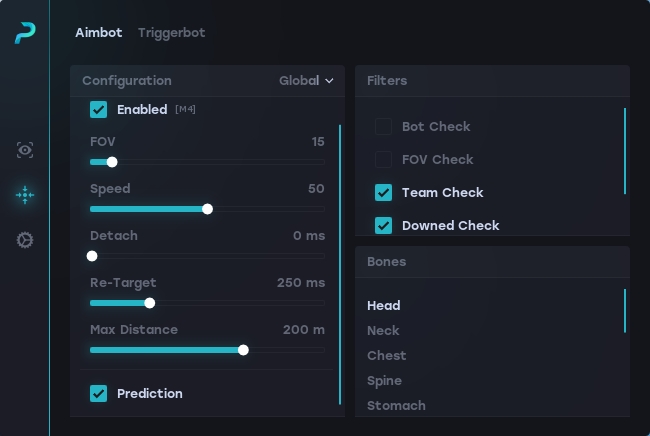Open the settings gear icon
The width and height of the screenshot is (650, 436).
25,240
